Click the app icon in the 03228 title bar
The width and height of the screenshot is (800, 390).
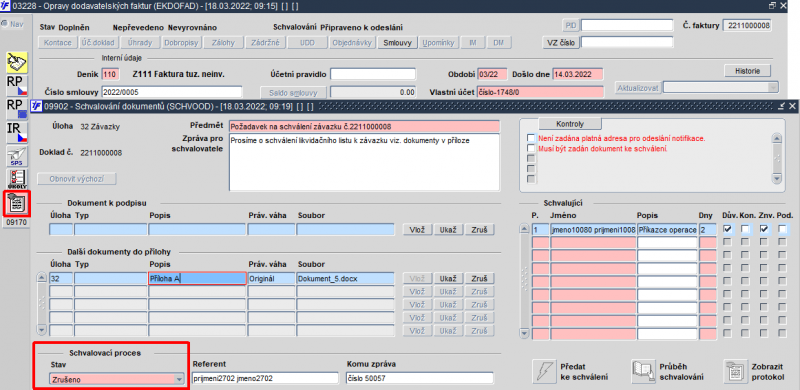pos(6,5)
